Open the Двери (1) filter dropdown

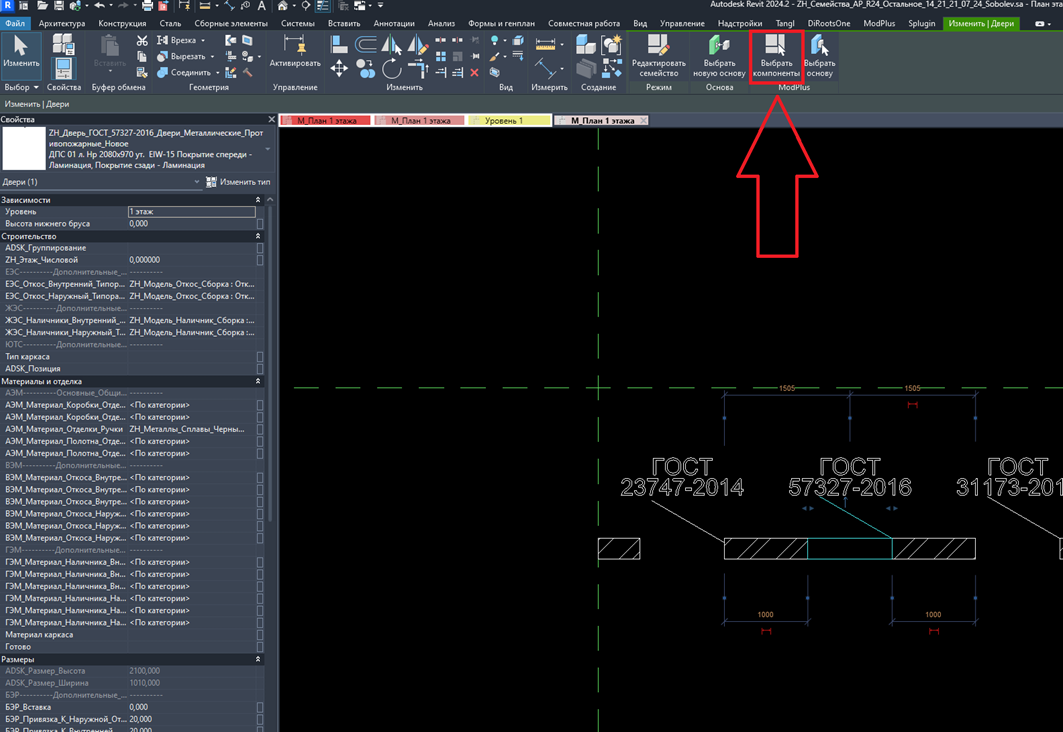click(197, 182)
